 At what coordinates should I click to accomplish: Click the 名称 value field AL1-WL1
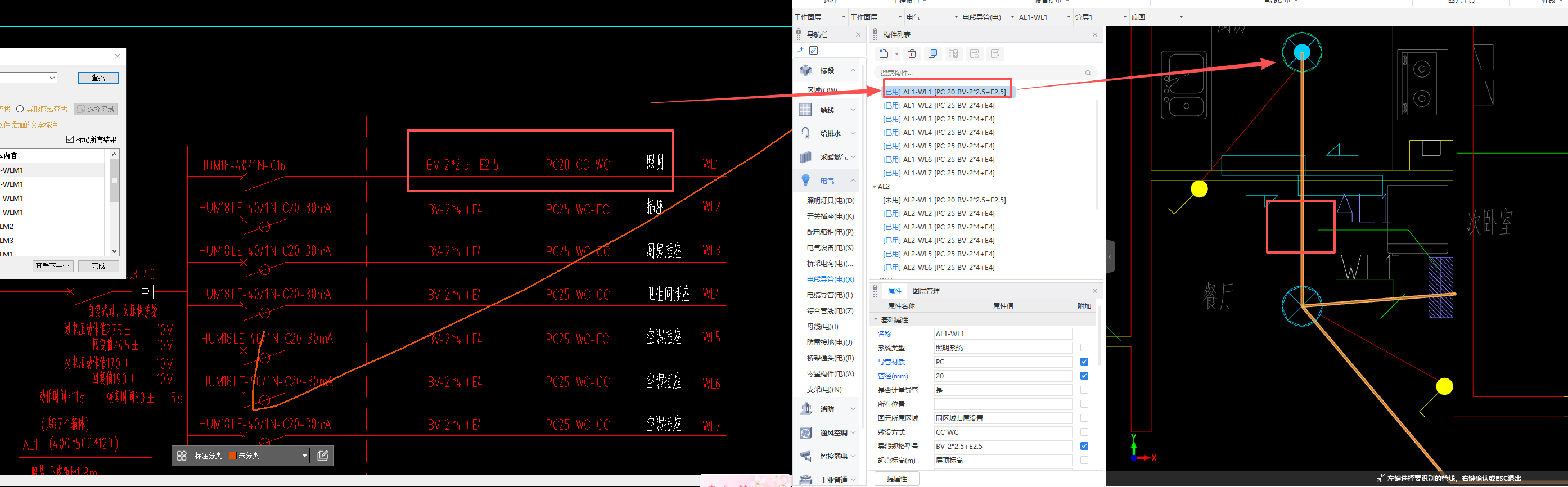click(x=1003, y=333)
